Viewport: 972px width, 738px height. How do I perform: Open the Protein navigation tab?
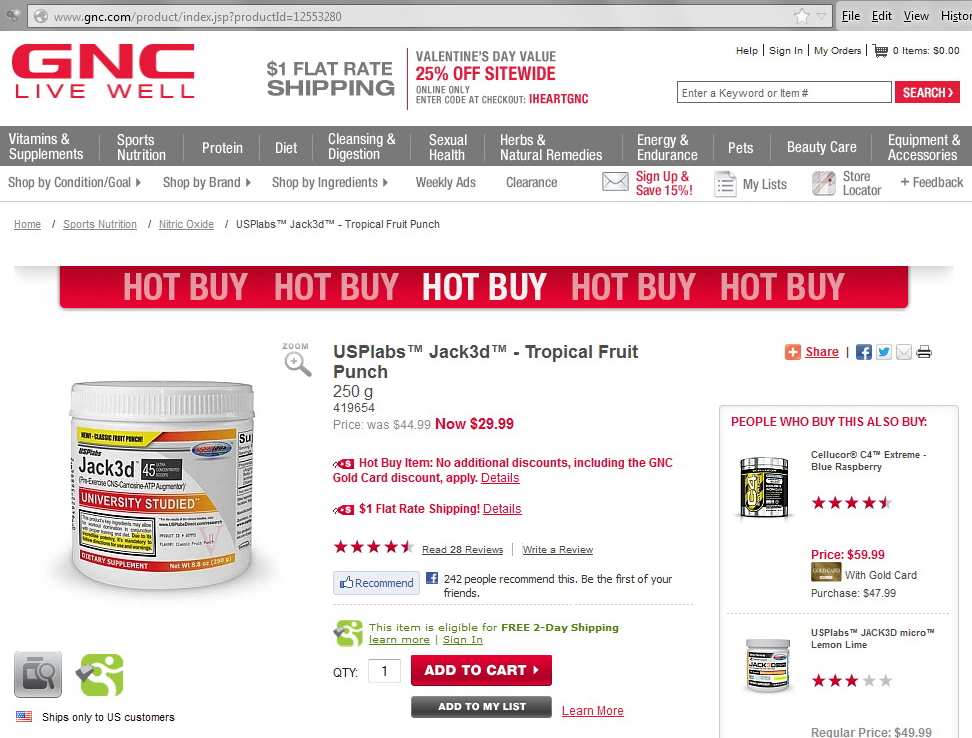tap(222, 147)
